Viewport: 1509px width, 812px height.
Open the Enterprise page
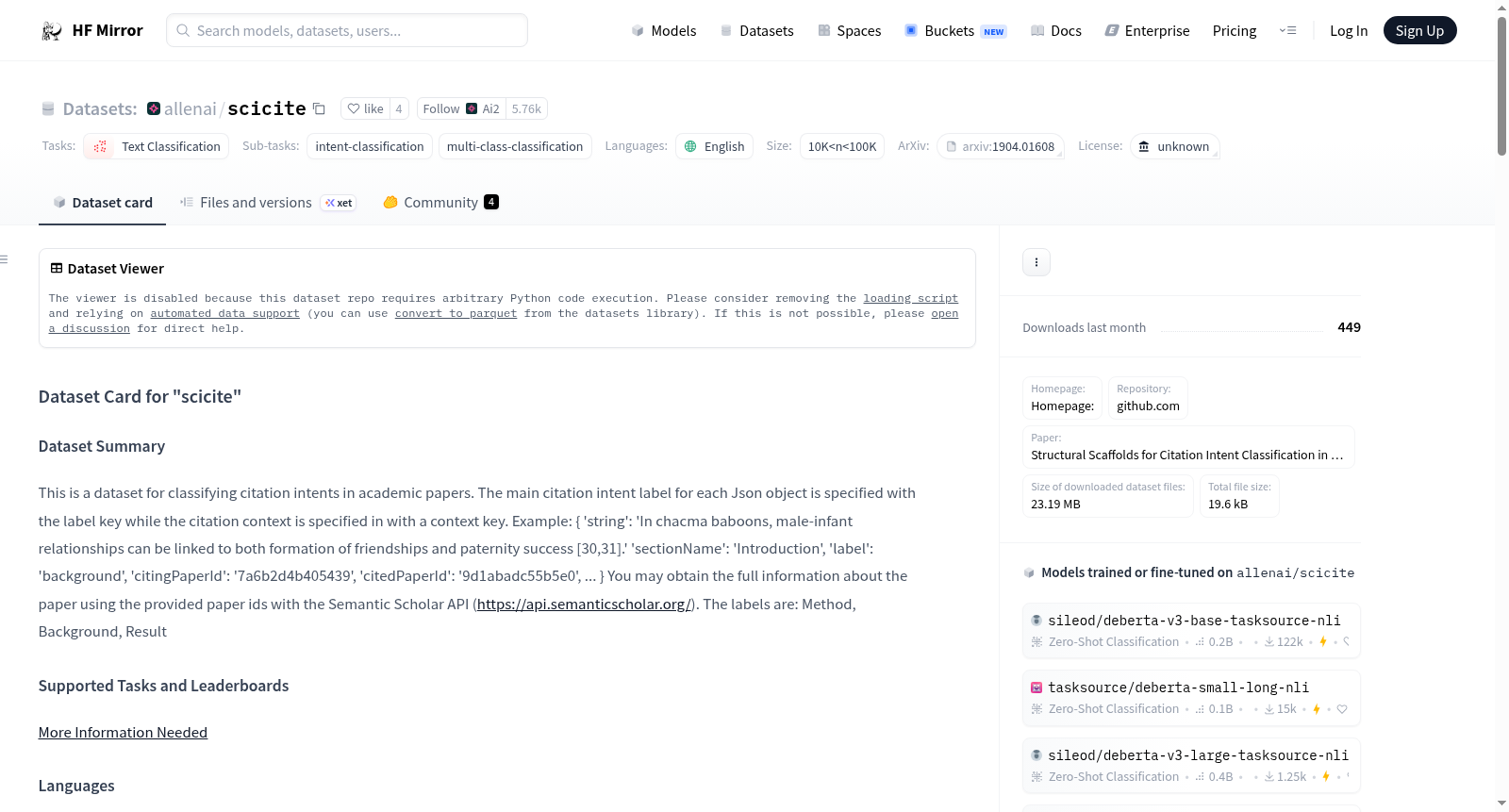coord(1147,30)
